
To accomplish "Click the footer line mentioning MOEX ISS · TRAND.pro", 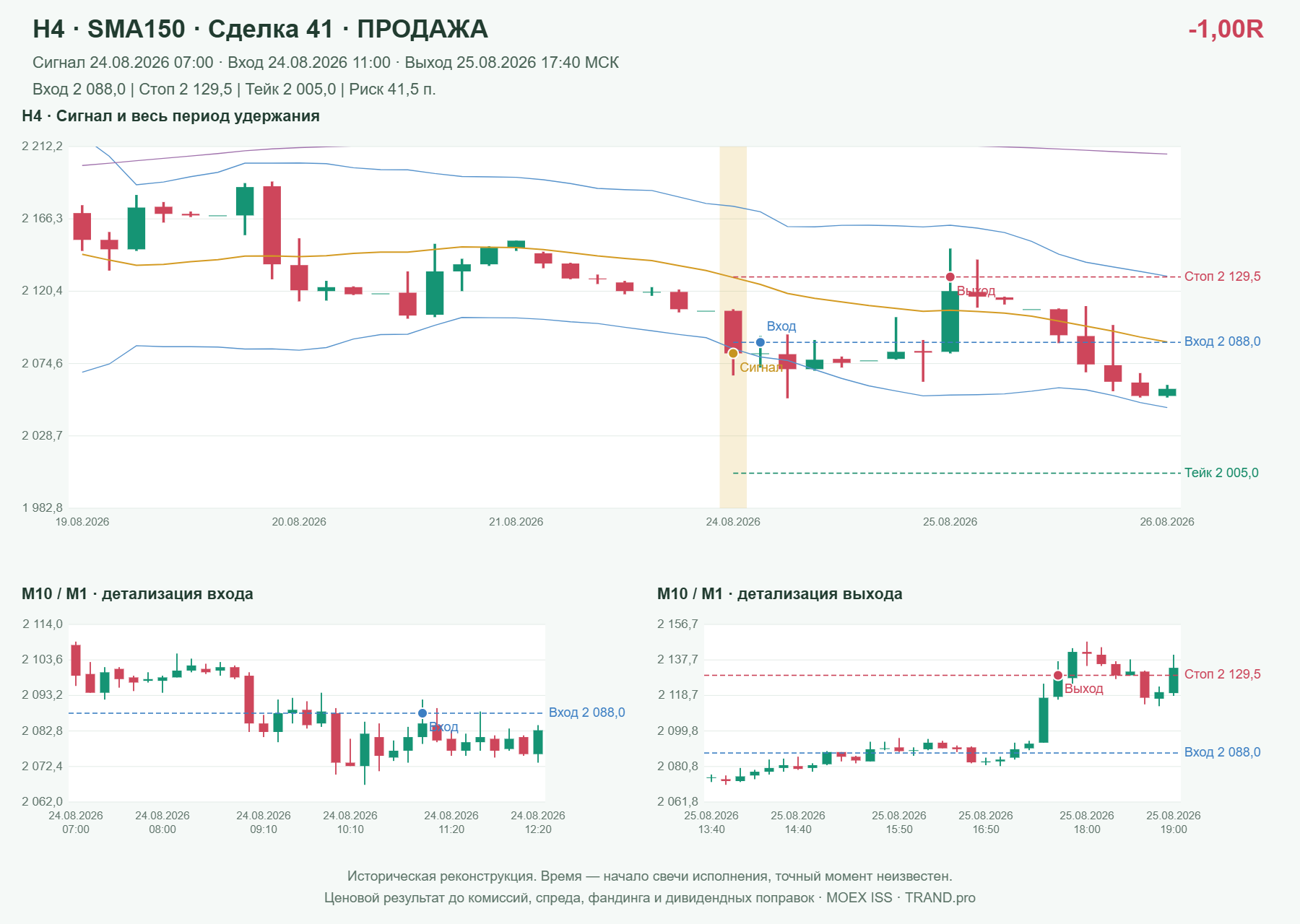I will point(650,898).
